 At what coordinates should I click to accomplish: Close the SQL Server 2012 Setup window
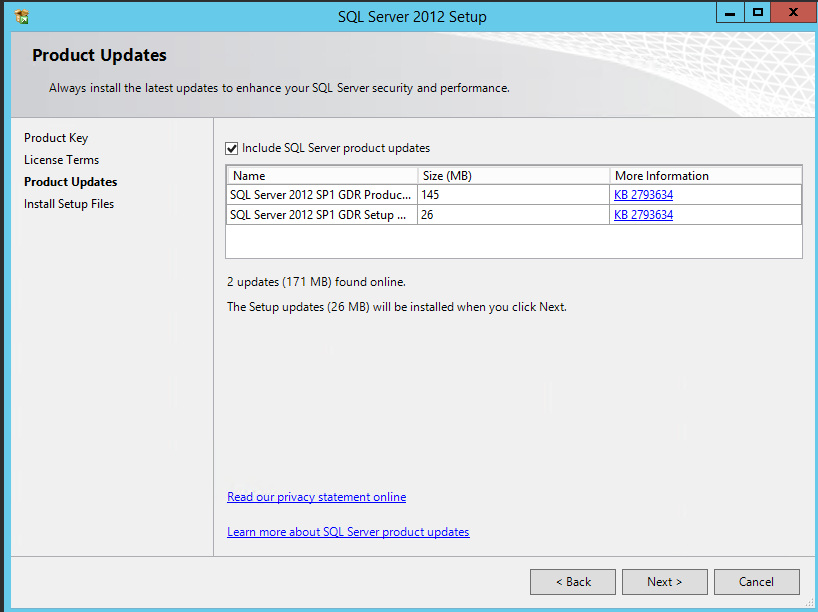793,13
